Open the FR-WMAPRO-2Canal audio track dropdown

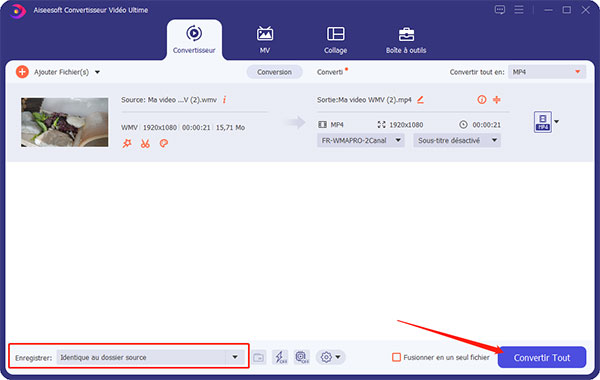[360, 140]
